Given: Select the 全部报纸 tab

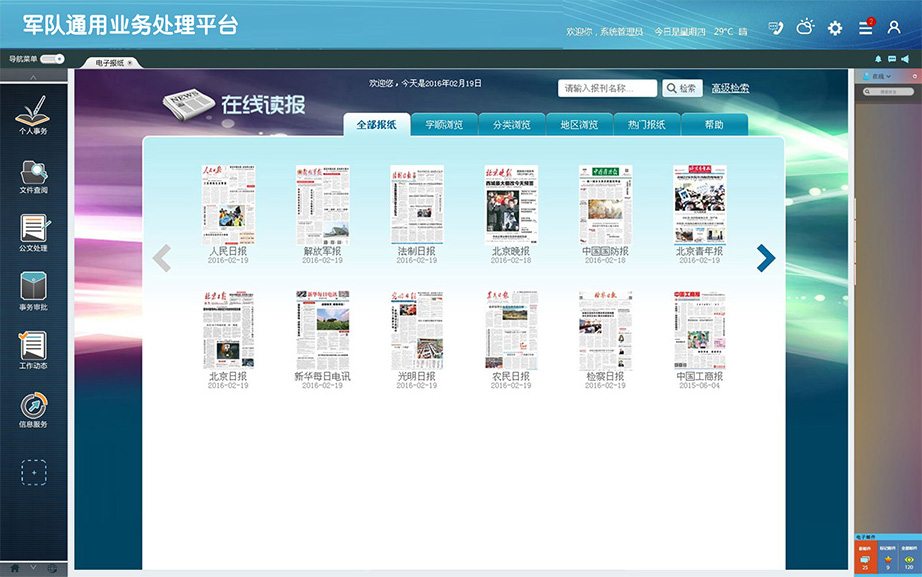Looking at the screenshot, I should click(x=376, y=125).
